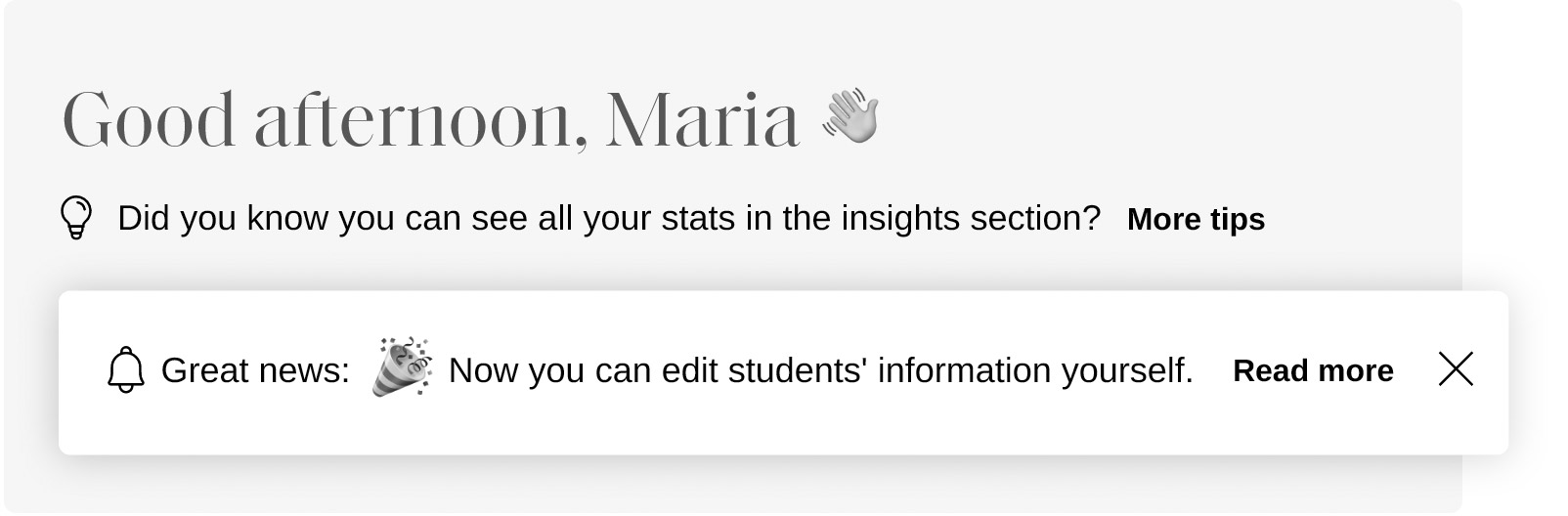The image size is (1568, 516).
Task: Click the party popper emoji
Action: click(x=401, y=366)
